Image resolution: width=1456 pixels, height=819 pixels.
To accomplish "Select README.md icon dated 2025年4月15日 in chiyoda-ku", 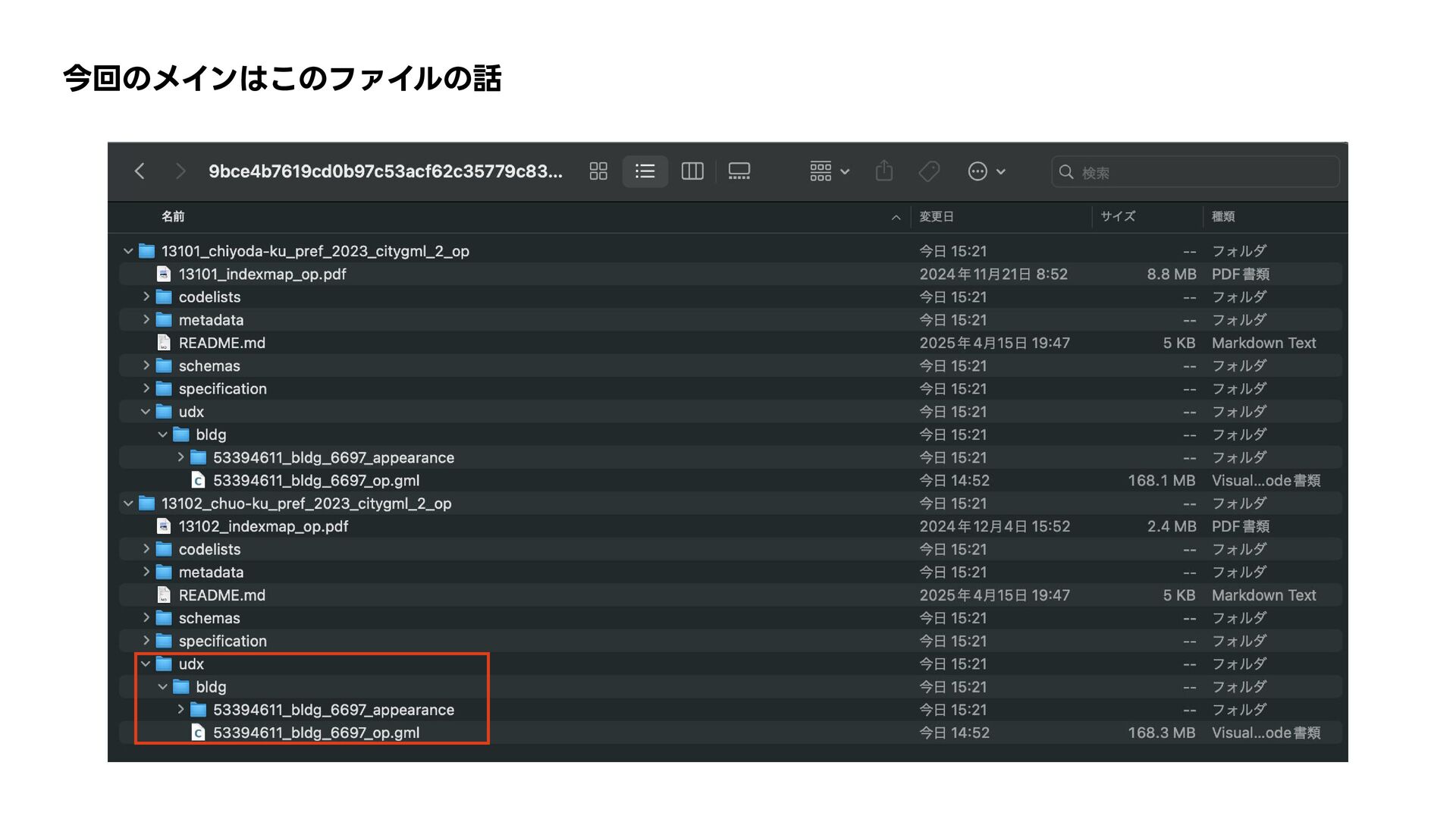I will click(164, 343).
